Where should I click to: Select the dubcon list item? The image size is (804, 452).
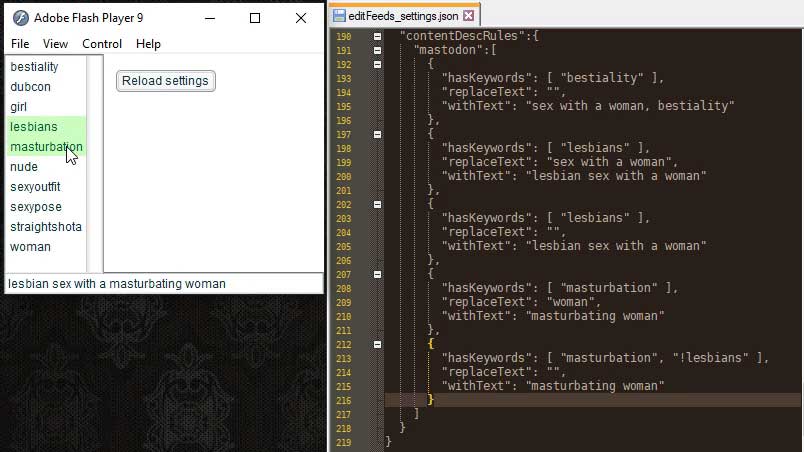(x=31, y=87)
